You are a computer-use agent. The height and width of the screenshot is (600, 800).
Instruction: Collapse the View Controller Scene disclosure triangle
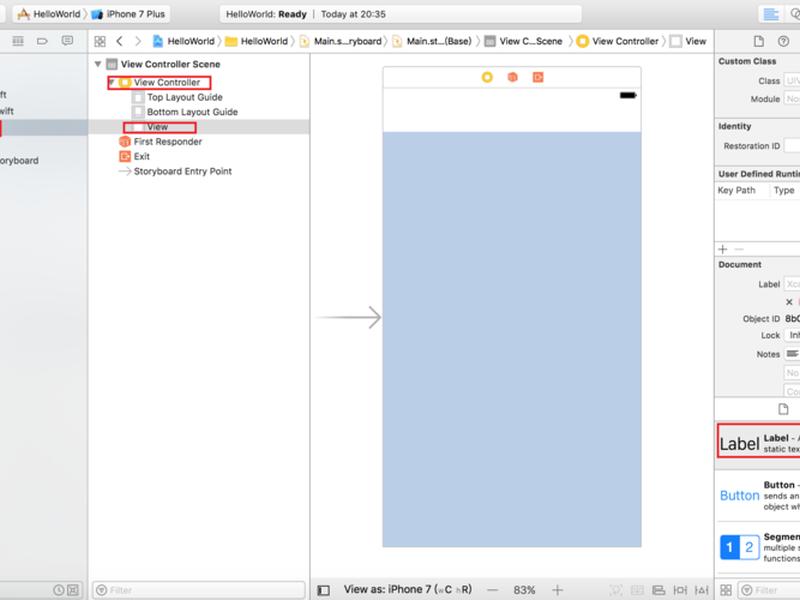tap(98, 64)
